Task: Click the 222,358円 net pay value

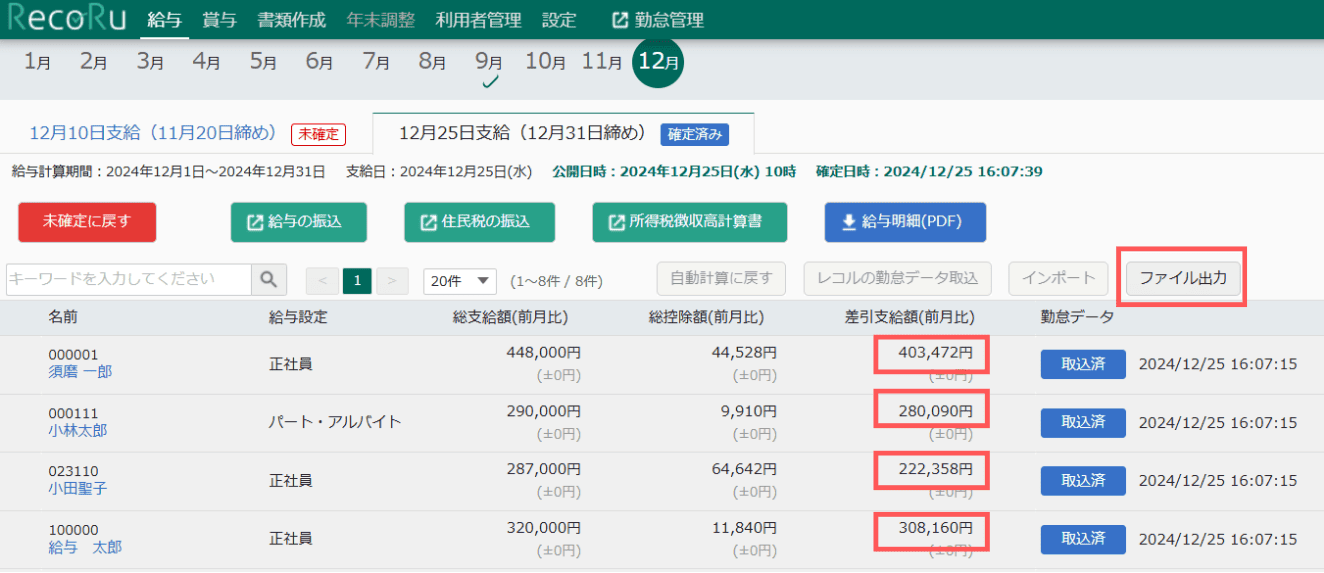Action: pos(935,469)
